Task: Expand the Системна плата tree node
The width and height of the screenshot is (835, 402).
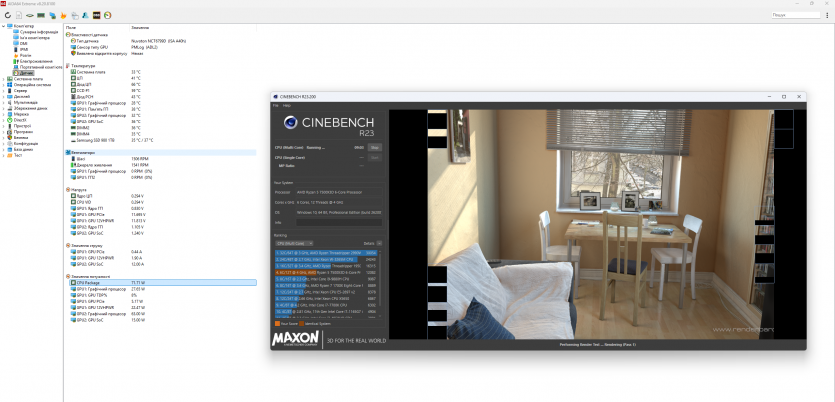Action: [3, 78]
